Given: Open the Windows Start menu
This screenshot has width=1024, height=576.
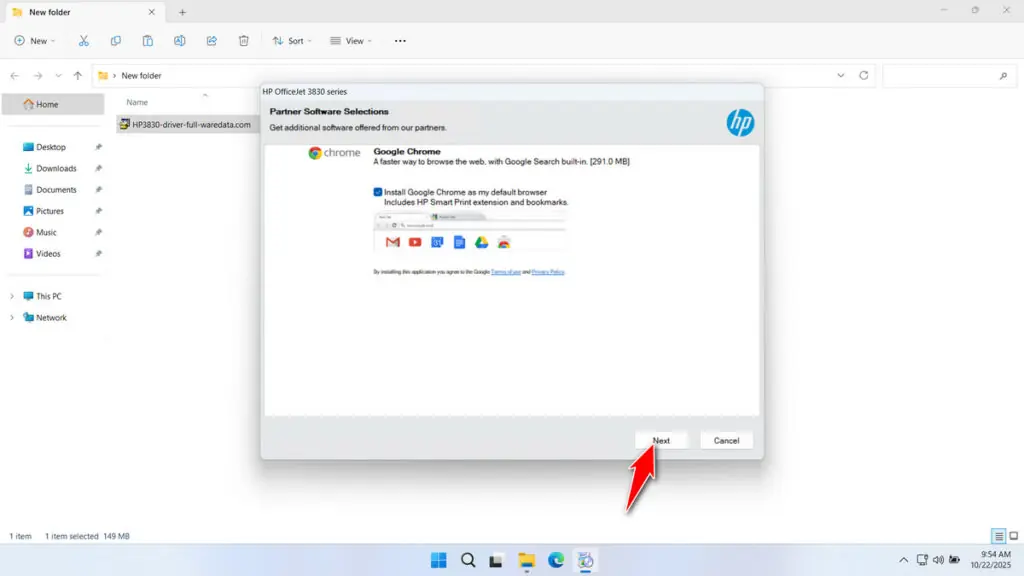Looking at the screenshot, I should [x=438, y=560].
